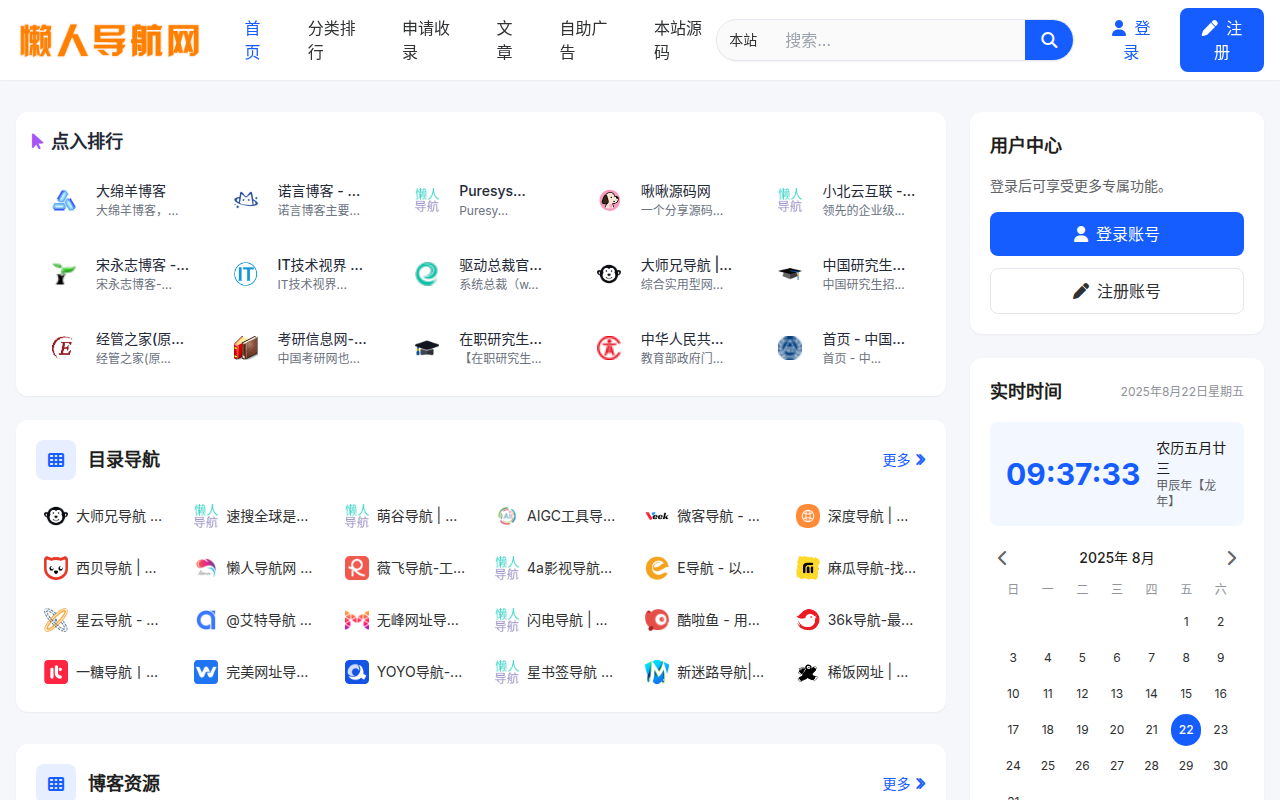Click the 完美网址导航 blue W icon

coord(206,672)
